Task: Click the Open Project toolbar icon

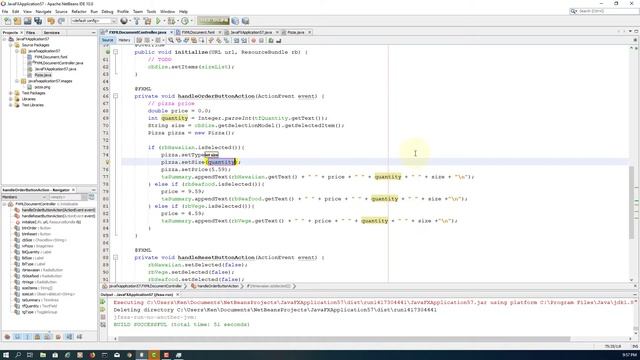Action: pyautogui.click(x=28, y=21)
